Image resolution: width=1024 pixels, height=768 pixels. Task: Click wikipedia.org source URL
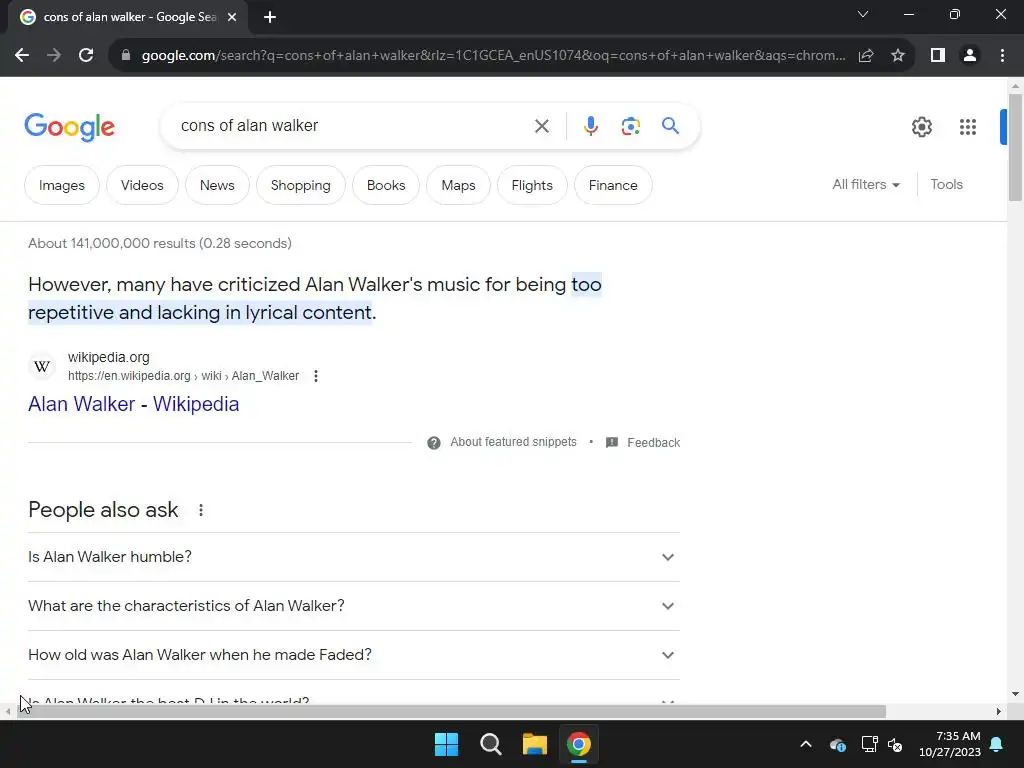click(184, 376)
